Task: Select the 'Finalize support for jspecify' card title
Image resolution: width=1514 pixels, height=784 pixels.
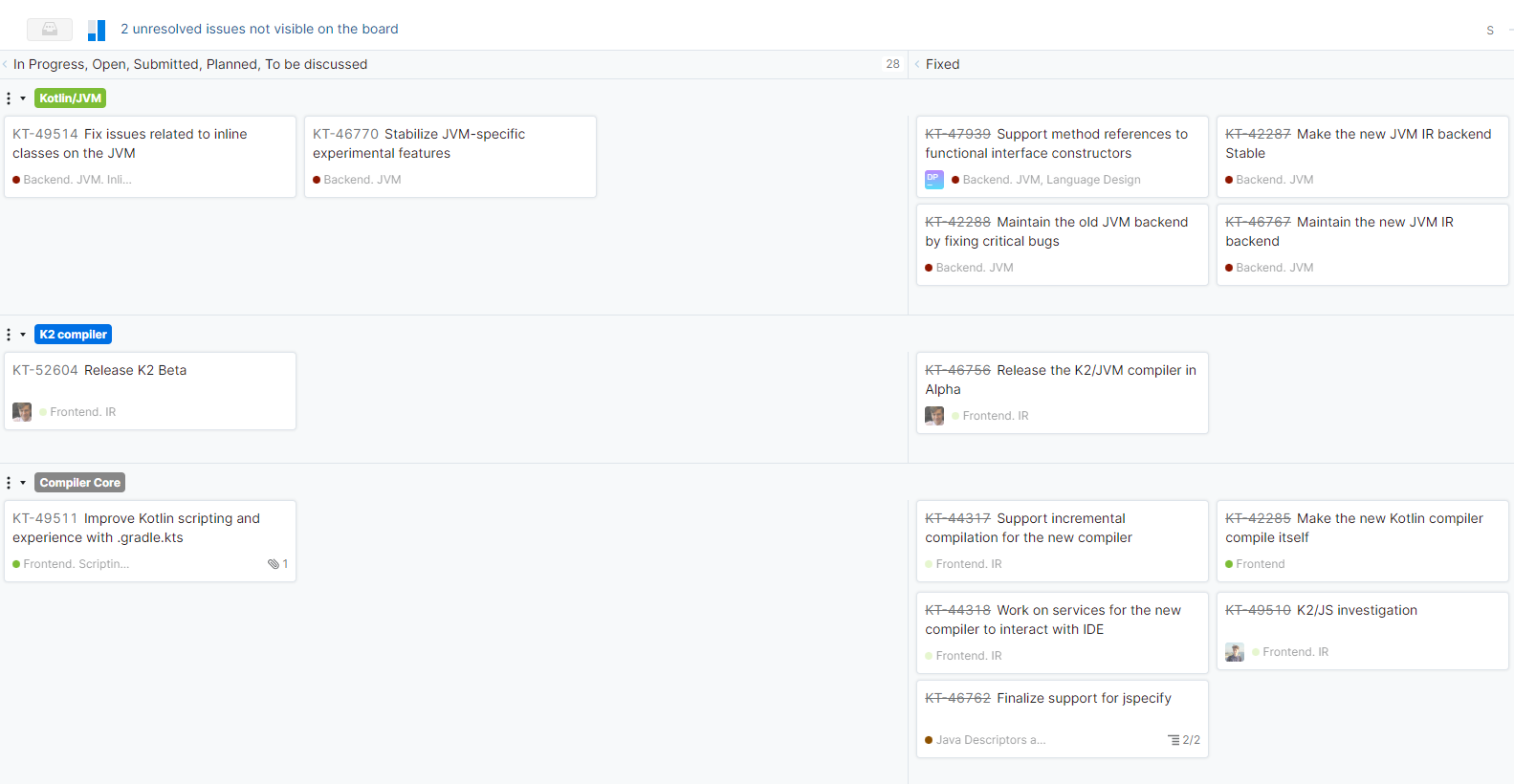Action: pyautogui.click(x=1084, y=698)
